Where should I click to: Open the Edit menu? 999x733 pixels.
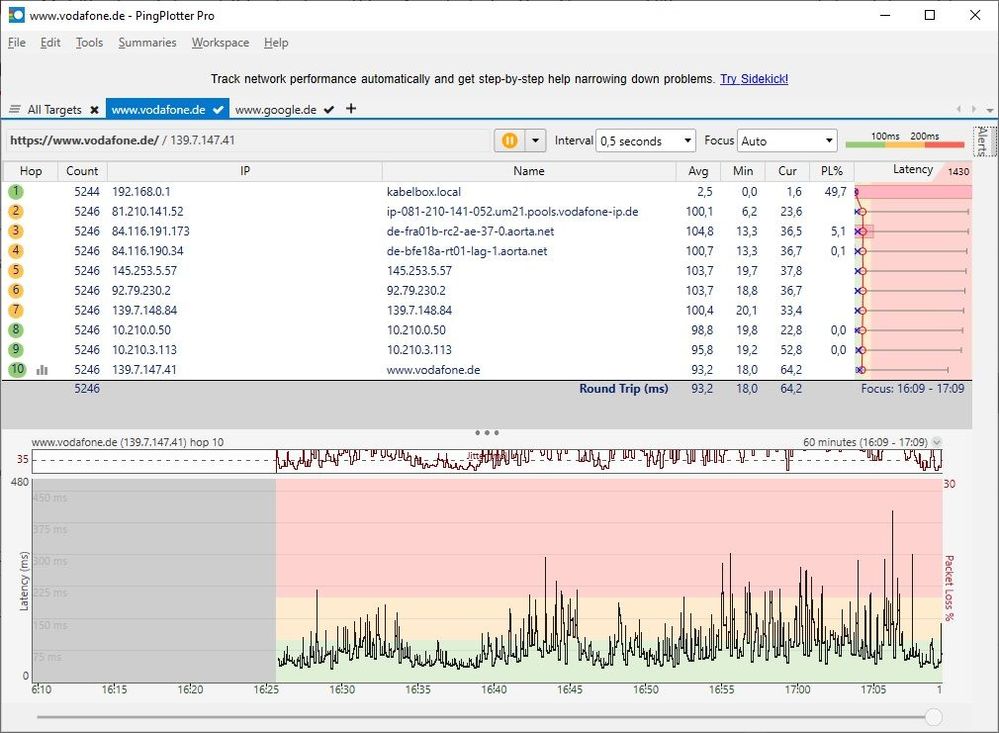[x=50, y=43]
